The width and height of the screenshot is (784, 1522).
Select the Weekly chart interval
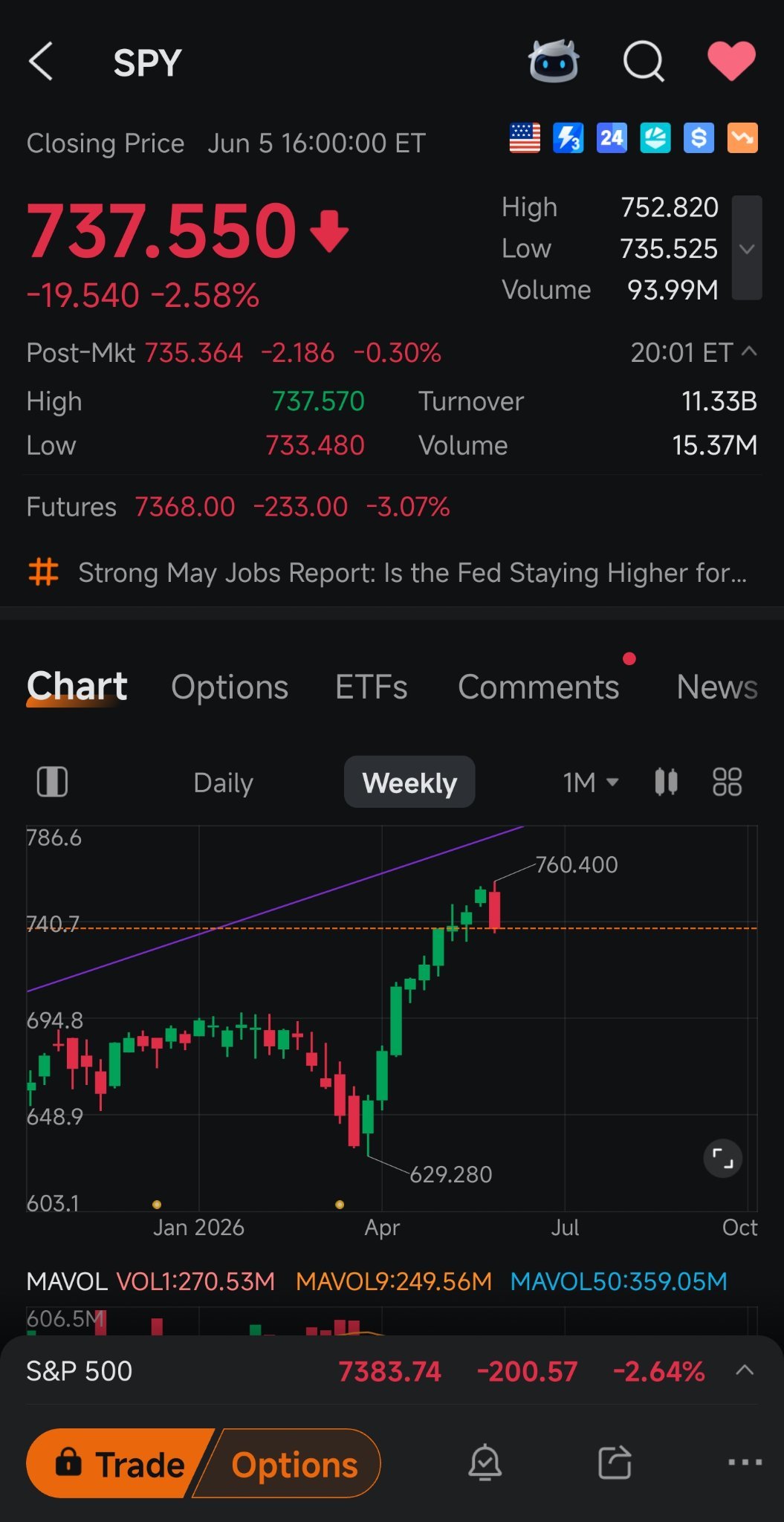pos(409,782)
